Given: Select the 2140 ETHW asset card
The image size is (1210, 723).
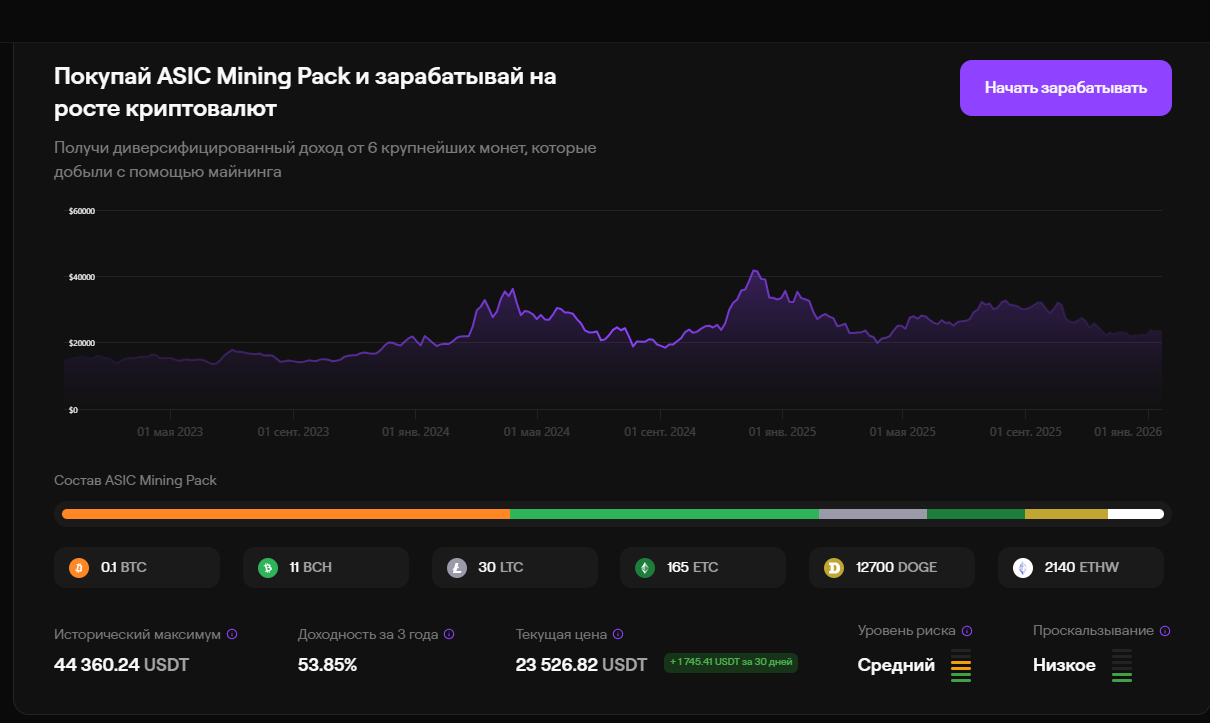Looking at the screenshot, I should (x=1081, y=567).
